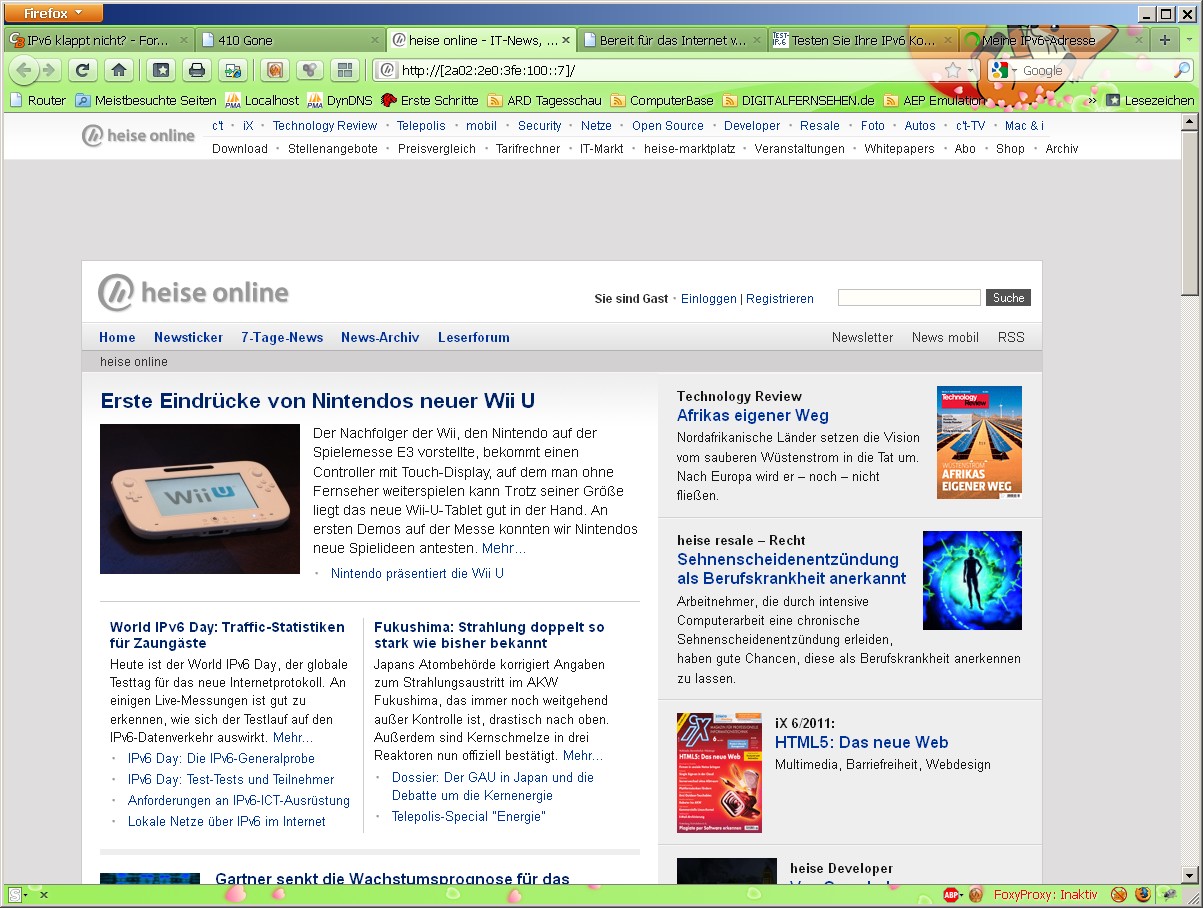Screen dimensions: 1203x908
Task: Go forward with the navigation forward arrow
Action: click(49, 70)
